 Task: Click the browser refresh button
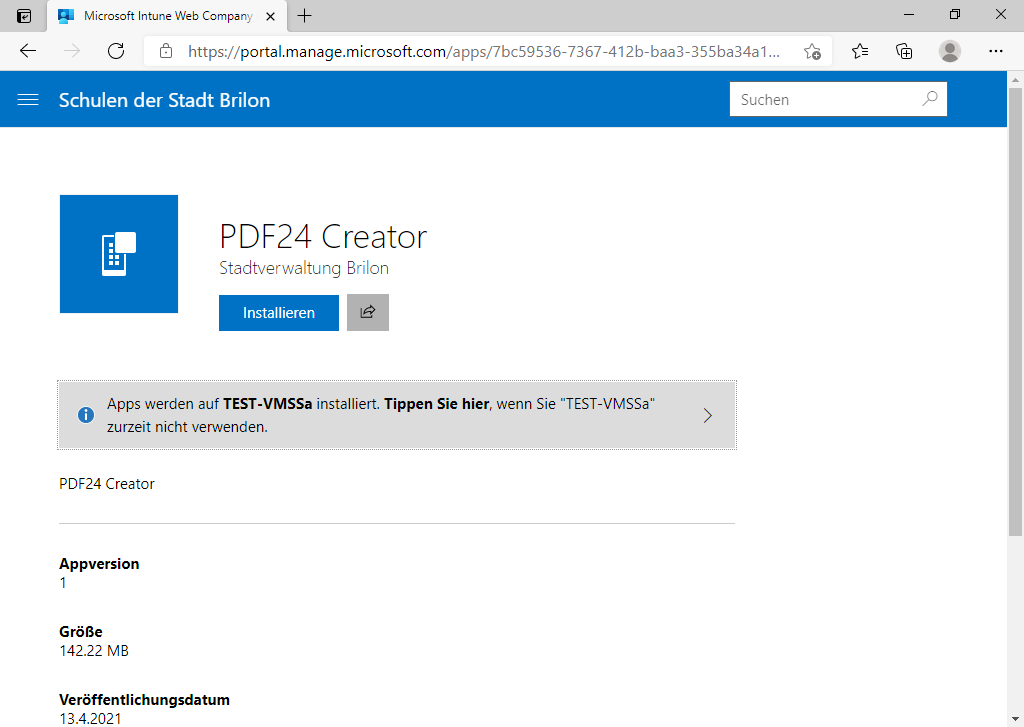click(x=116, y=51)
